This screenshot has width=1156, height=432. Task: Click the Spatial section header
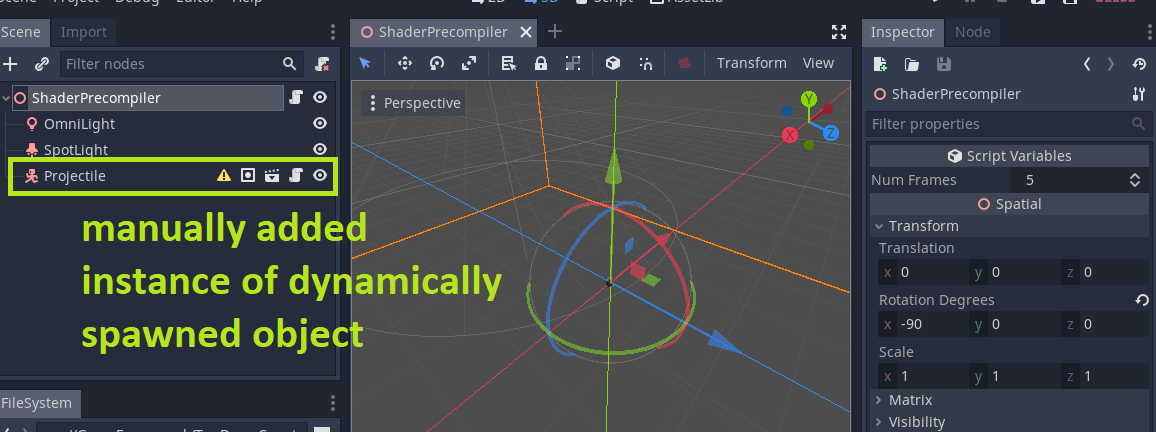click(1009, 204)
